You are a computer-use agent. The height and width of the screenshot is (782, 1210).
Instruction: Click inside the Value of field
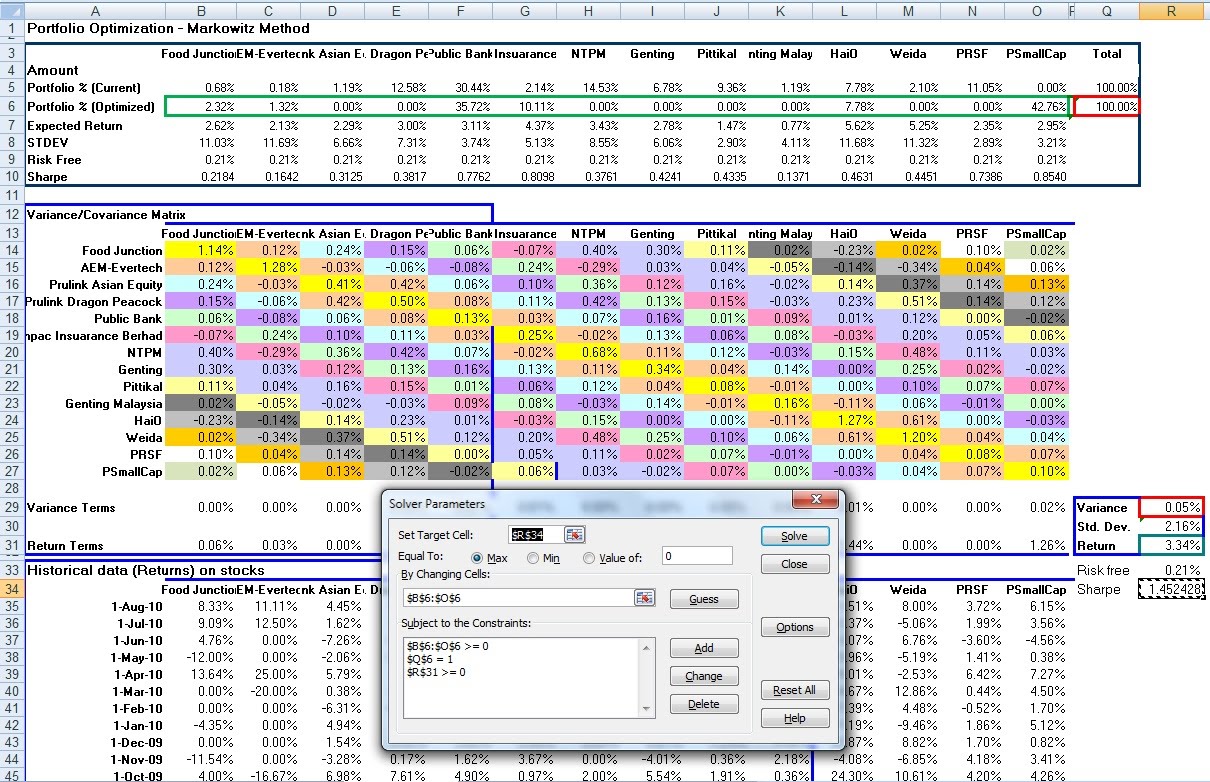(x=696, y=557)
